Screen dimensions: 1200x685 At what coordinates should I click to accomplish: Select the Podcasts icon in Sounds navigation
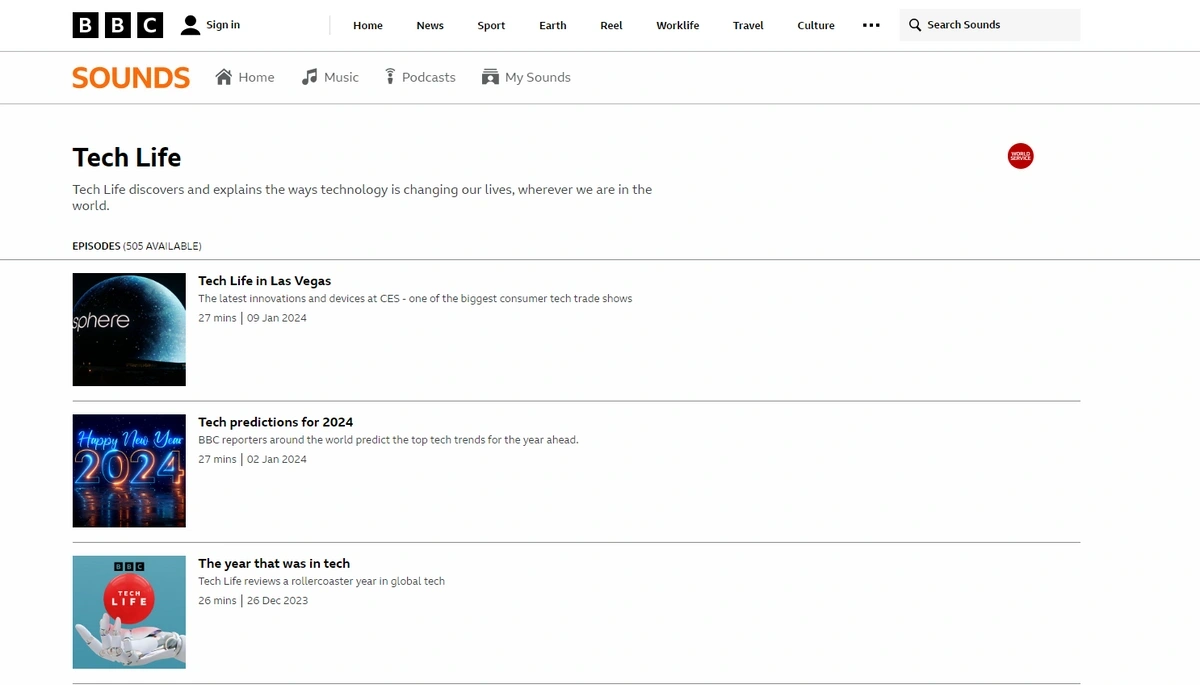coord(389,76)
